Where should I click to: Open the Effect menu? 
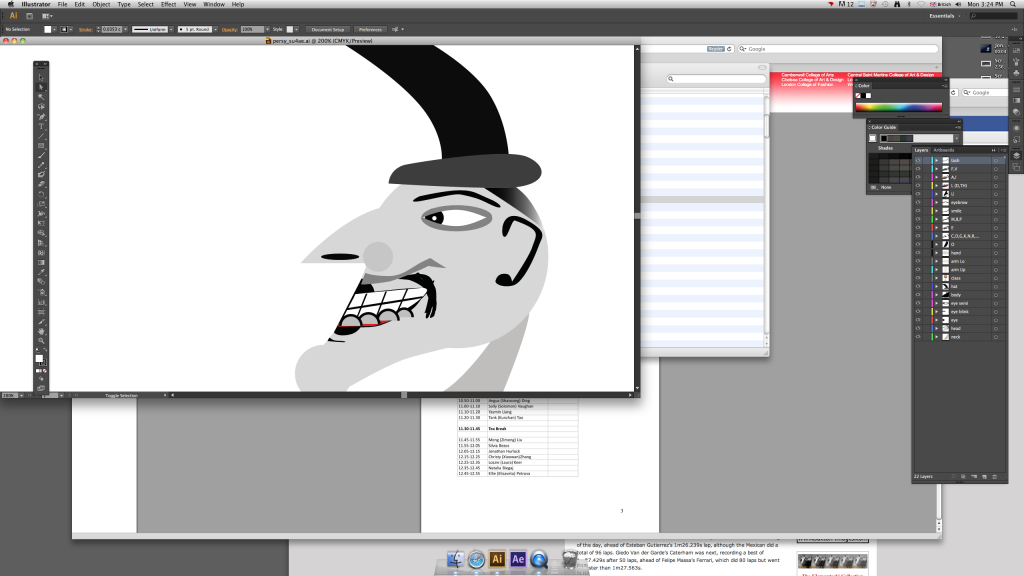click(x=166, y=5)
